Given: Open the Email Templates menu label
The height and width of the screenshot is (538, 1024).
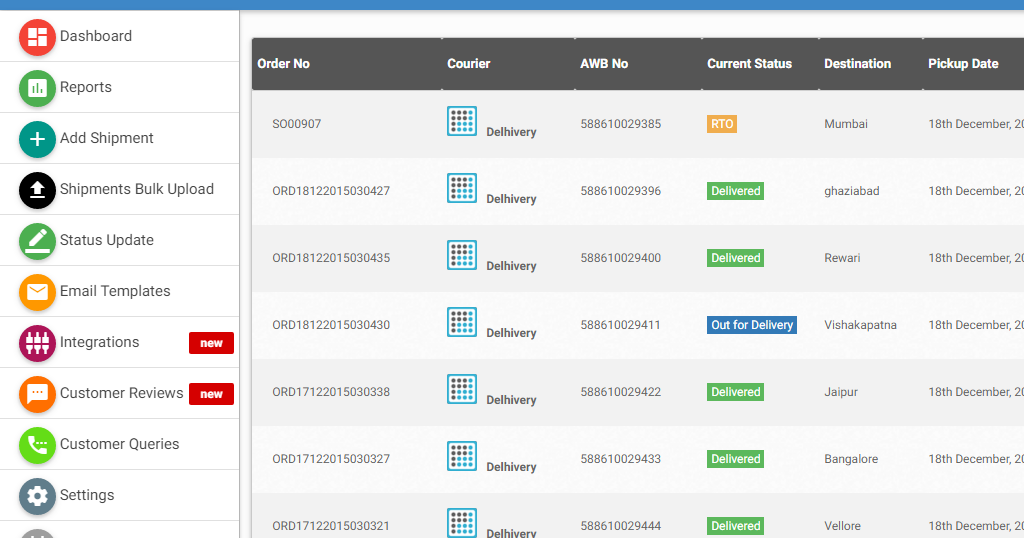Looking at the screenshot, I should 115,291.
